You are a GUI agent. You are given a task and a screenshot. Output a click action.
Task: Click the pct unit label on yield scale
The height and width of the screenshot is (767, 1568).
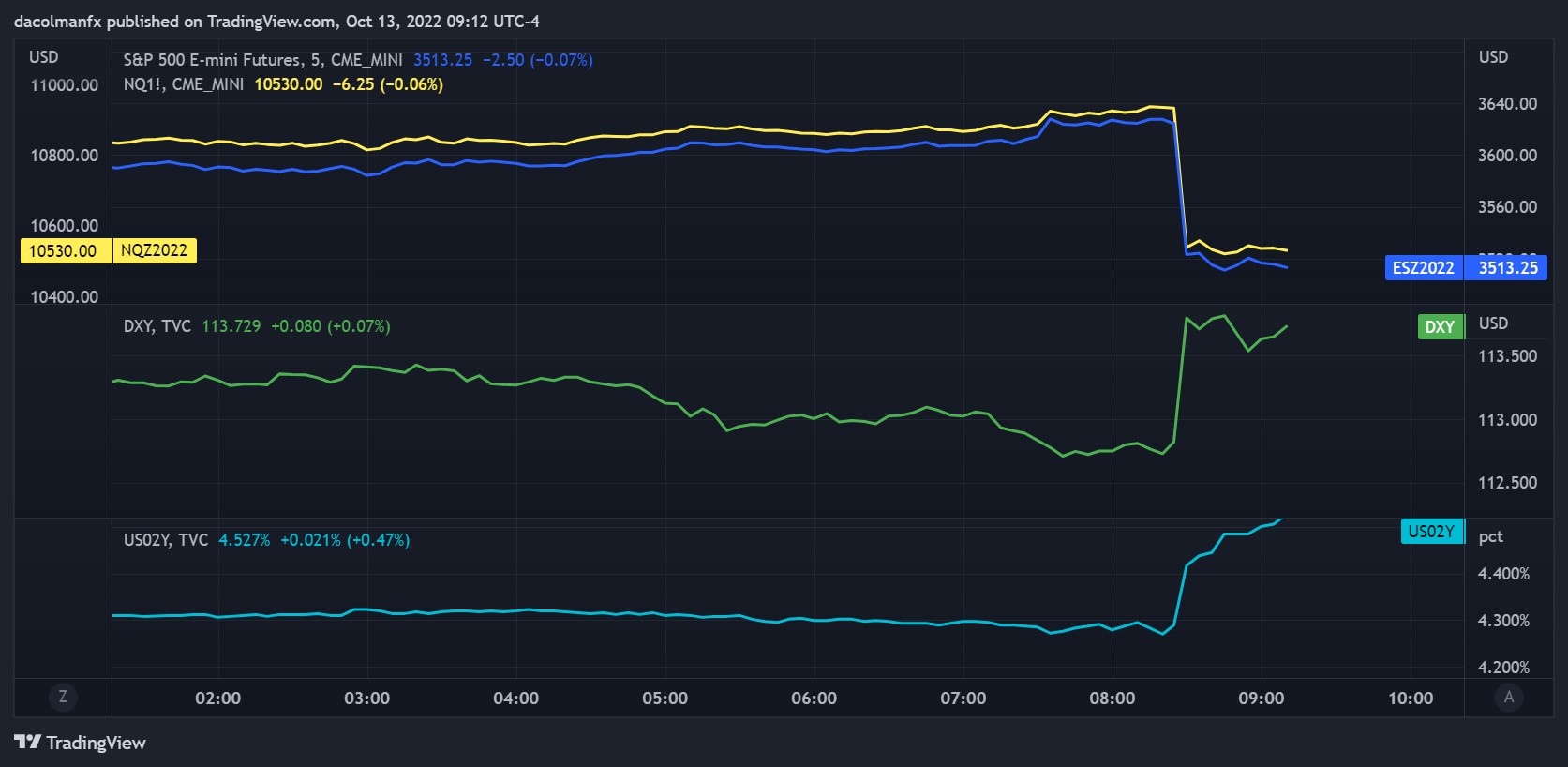point(1490,537)
